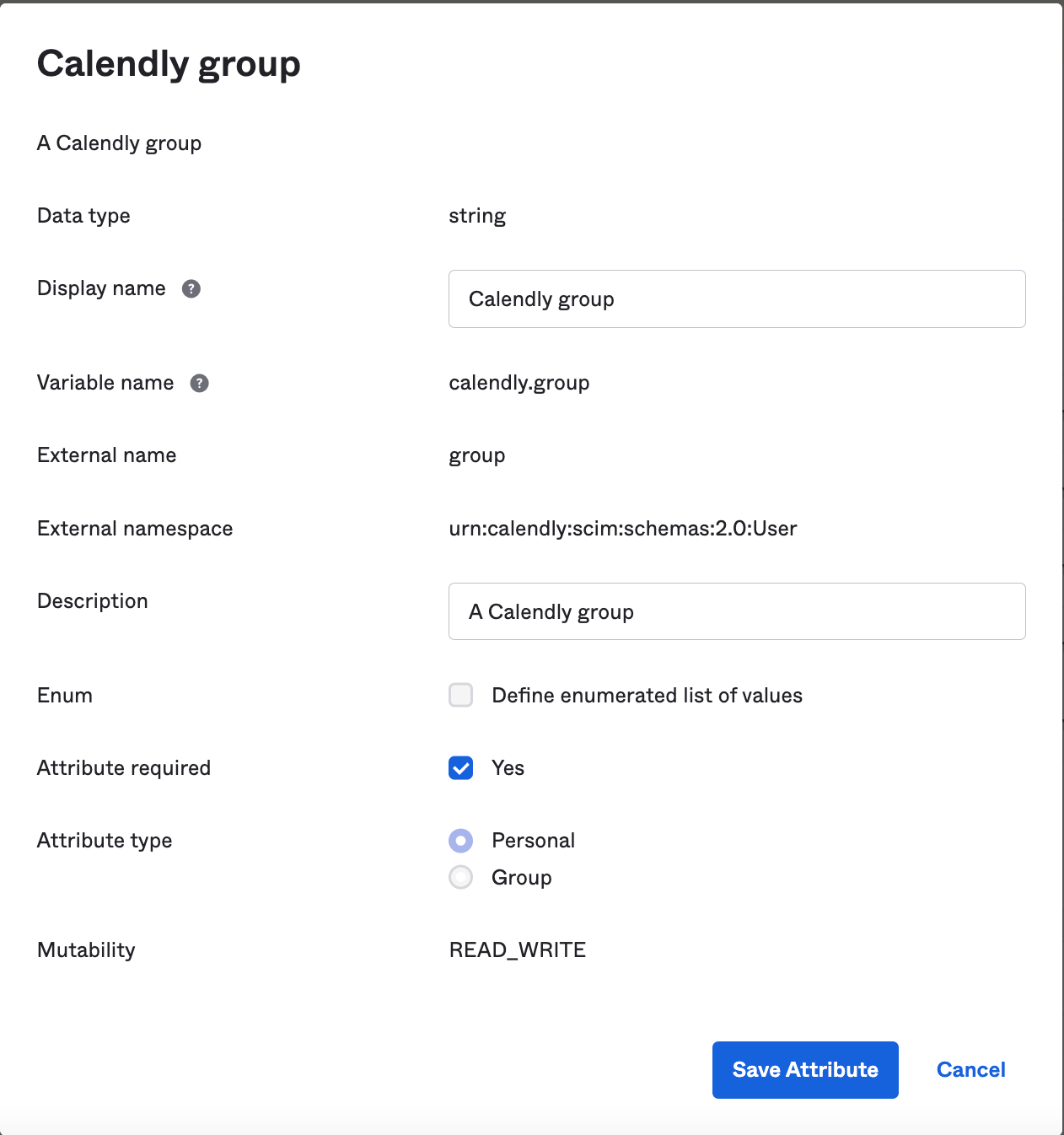Click the 'string' data type value

(476, 216)
